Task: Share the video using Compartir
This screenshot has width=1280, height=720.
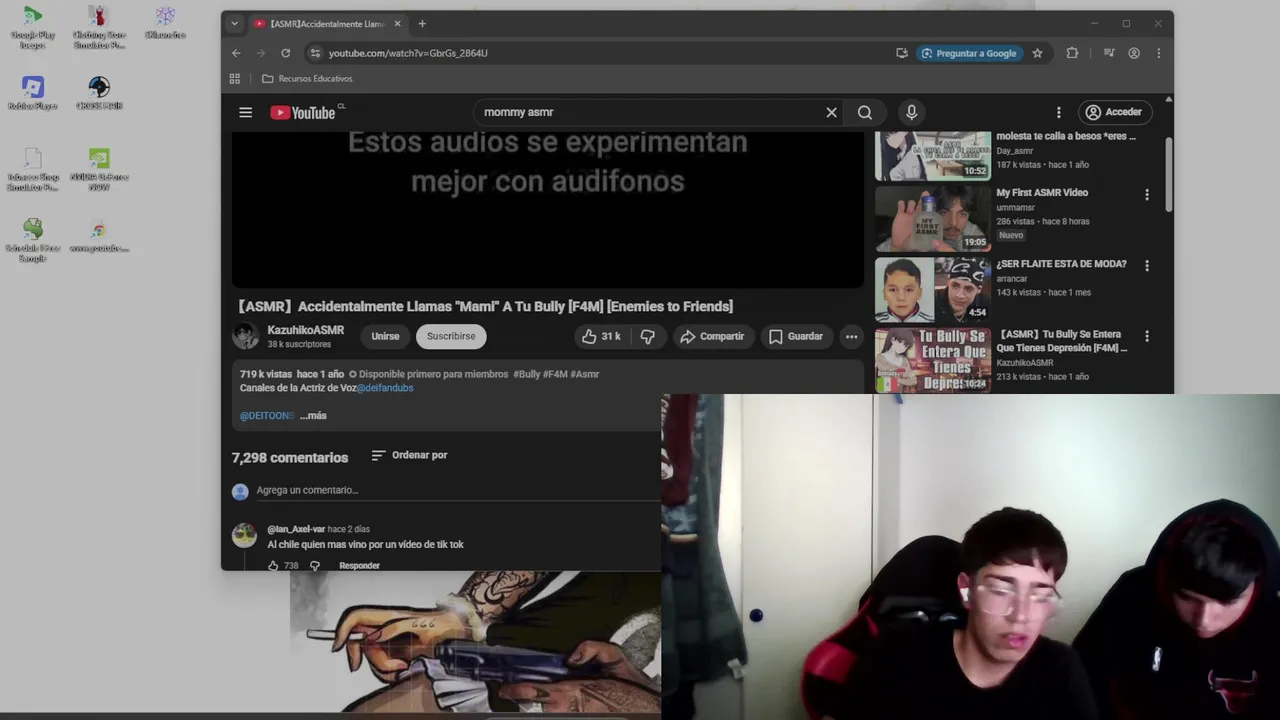Action: [712, 336]
